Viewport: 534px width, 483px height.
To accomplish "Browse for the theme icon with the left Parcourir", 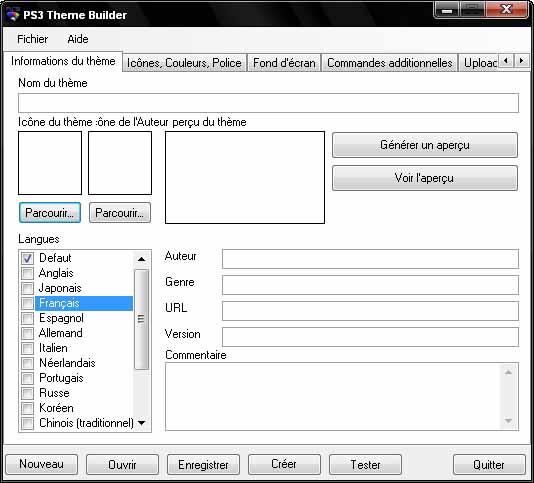I will [50, 213].
